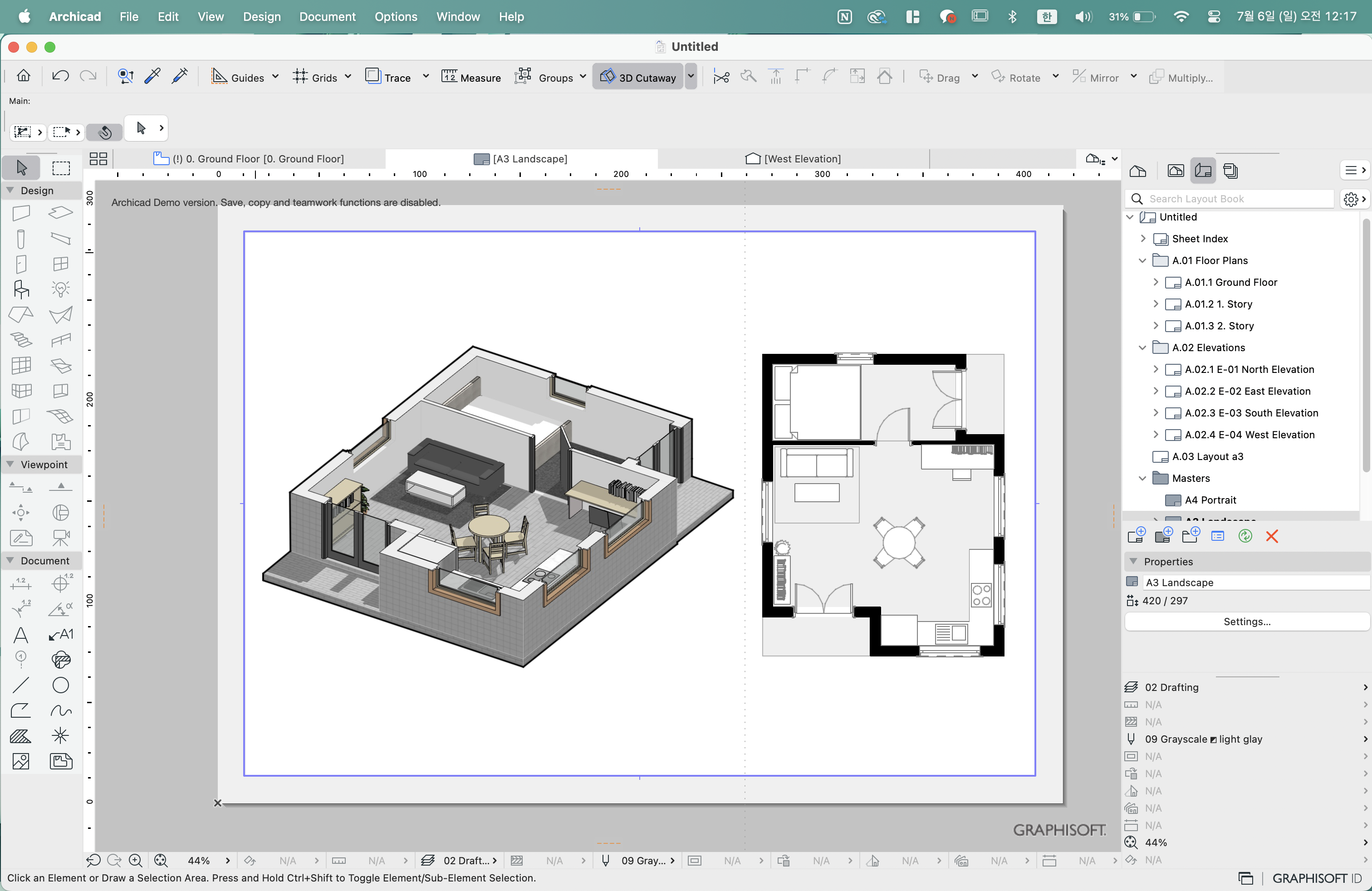The width and height of the screenshot is (1372, 891).
Task: Collapse the Properties panel section
Action: 1133,561
